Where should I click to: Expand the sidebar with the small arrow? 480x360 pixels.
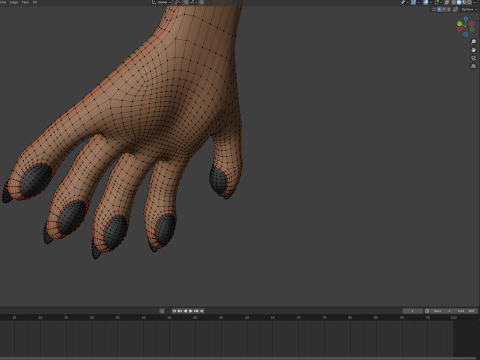(x=478, y=19)
